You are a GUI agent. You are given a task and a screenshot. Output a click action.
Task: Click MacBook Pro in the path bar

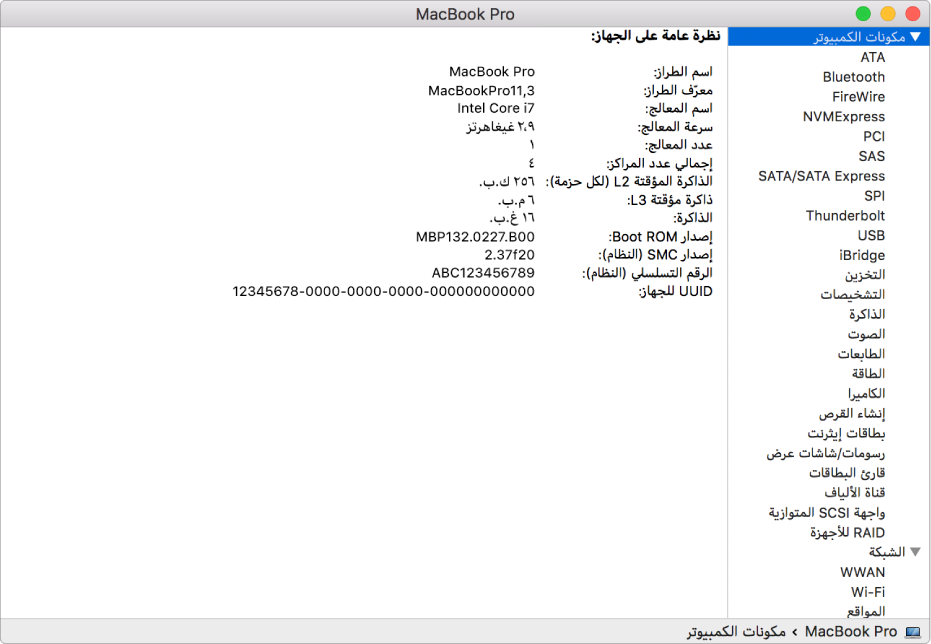coord(851,632)
